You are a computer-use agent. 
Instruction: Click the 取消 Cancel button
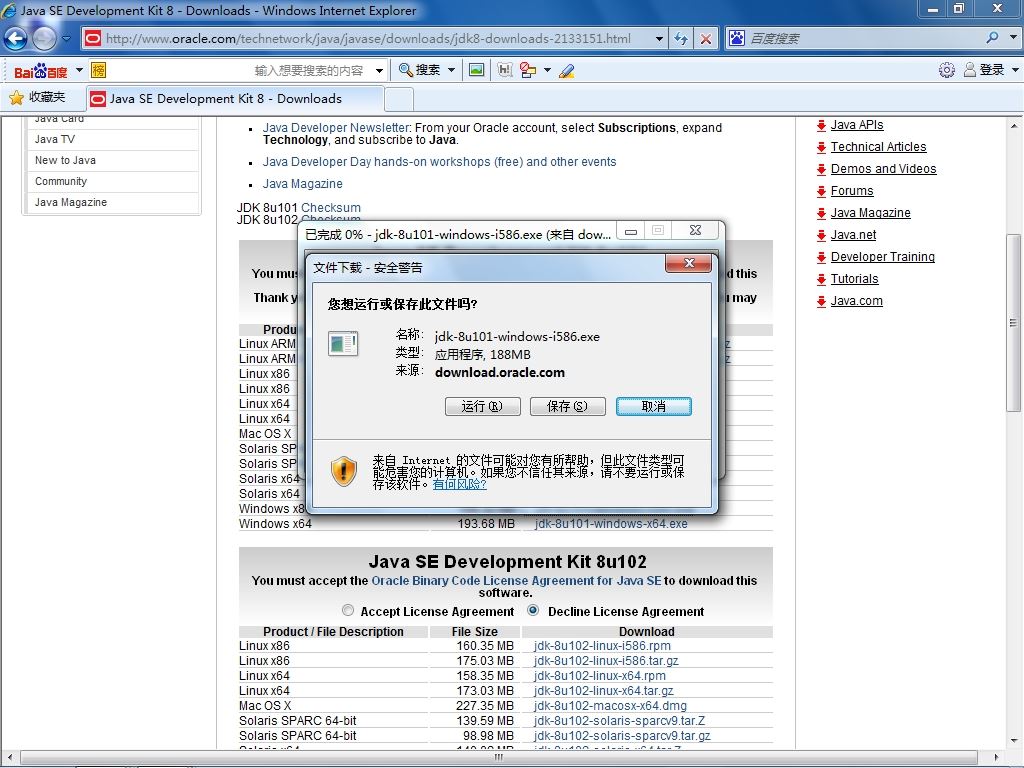(x=654, y=406)
